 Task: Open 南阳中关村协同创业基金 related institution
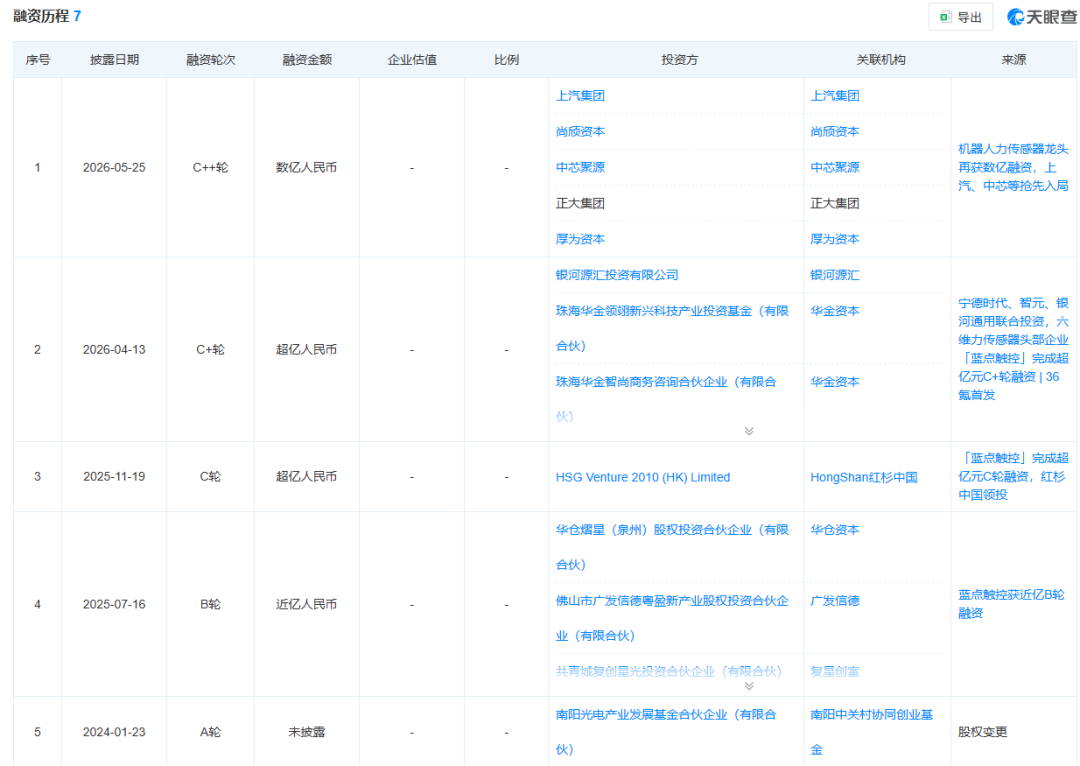(872, 732)
